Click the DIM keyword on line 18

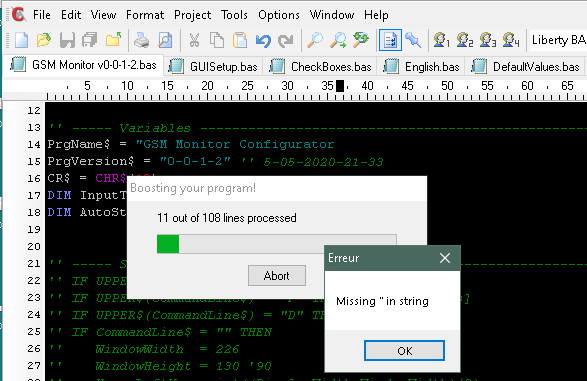point(59,212)
